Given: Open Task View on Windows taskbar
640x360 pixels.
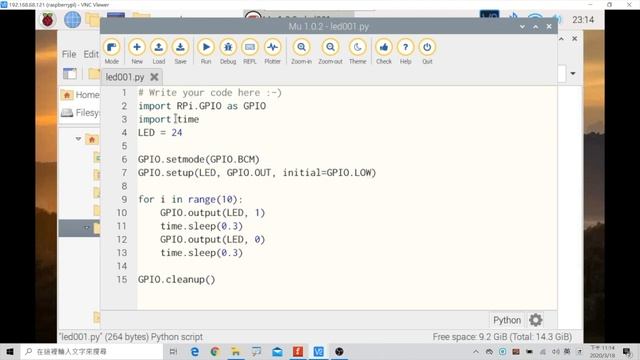Looking at the screenshot, I should pos(173,351).
